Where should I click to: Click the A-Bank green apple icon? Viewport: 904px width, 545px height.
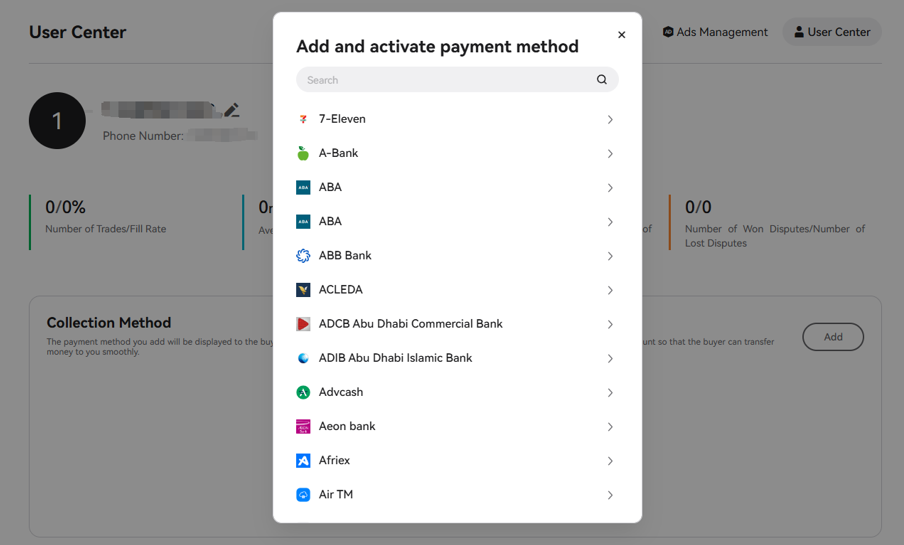pos(303,153)
